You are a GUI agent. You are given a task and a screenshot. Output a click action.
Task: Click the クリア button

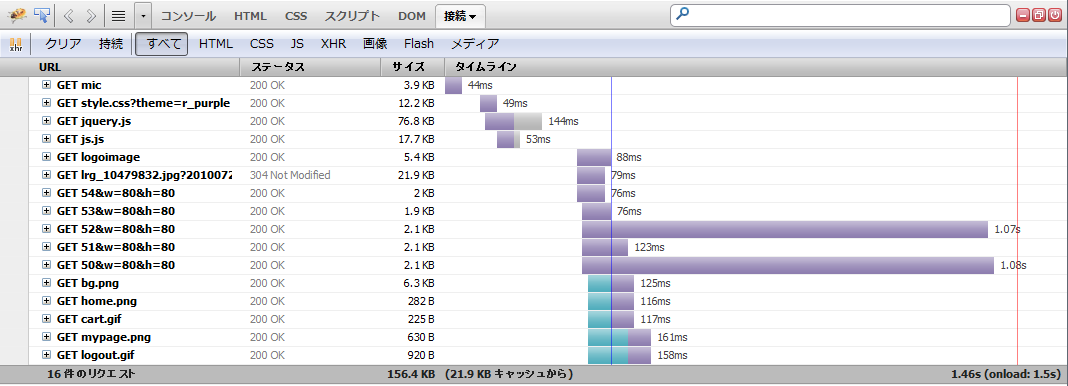click(x=63, y=44)
